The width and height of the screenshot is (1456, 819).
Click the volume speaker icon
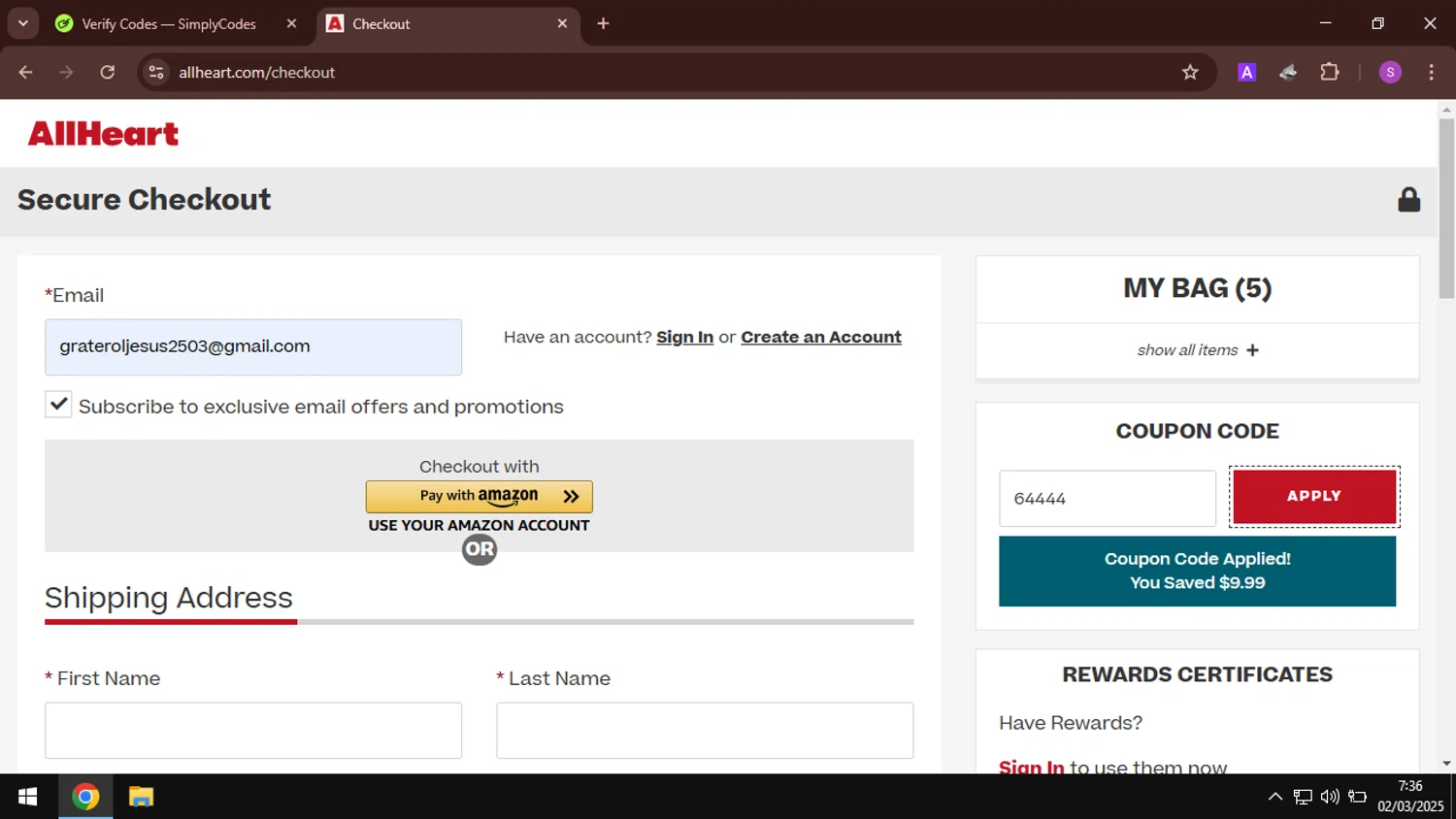(1330, 797)
